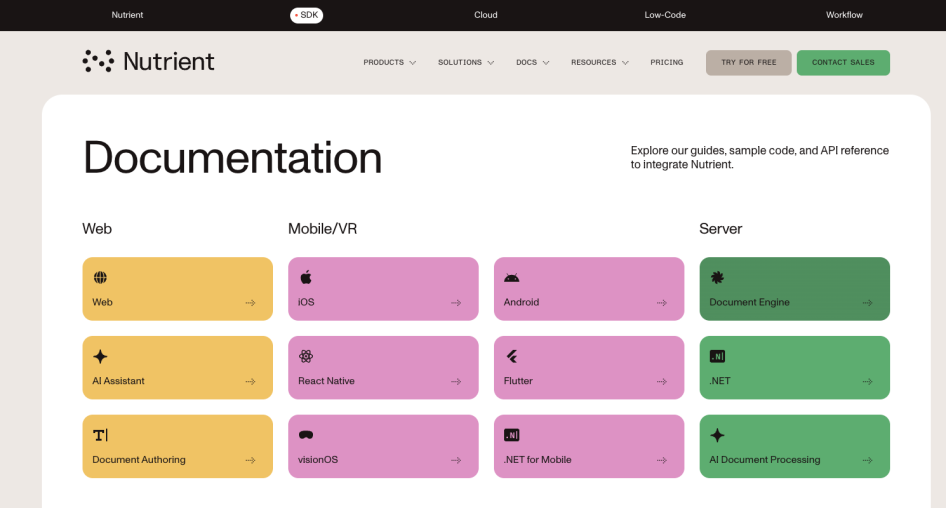
Task: Click the text cursor icon on Document Authoring
Action: tap(100, 435)
